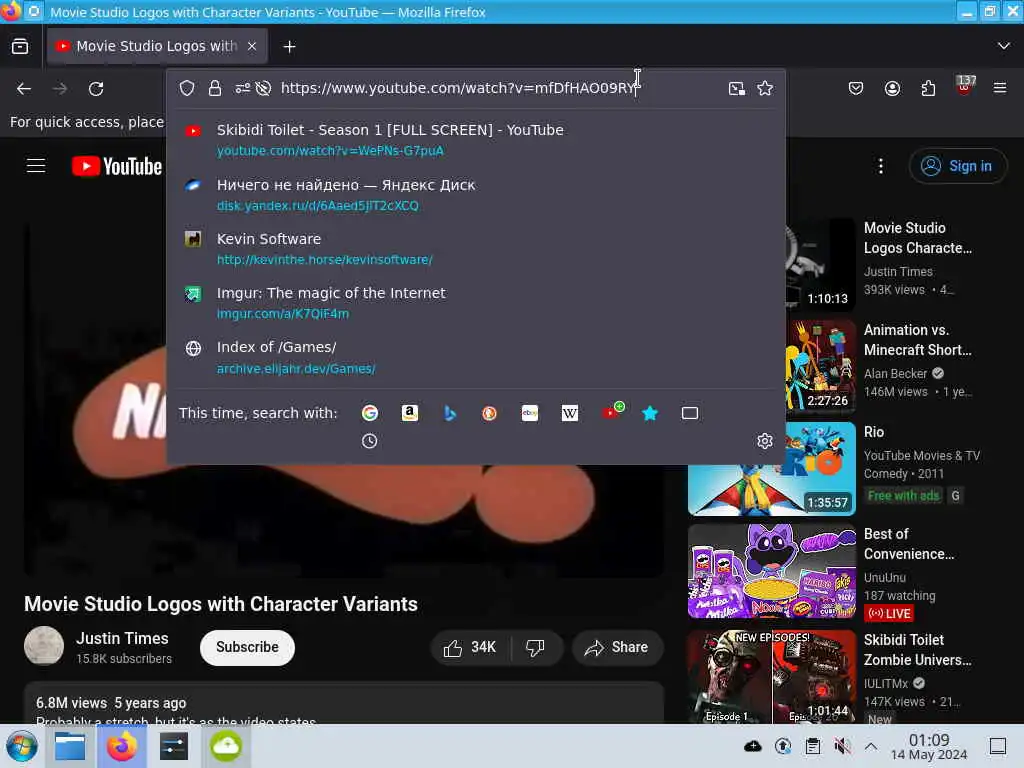Choose the Яндекс Диск suggestion
This screenshot has width=1024, height=768.
point(475,195)
